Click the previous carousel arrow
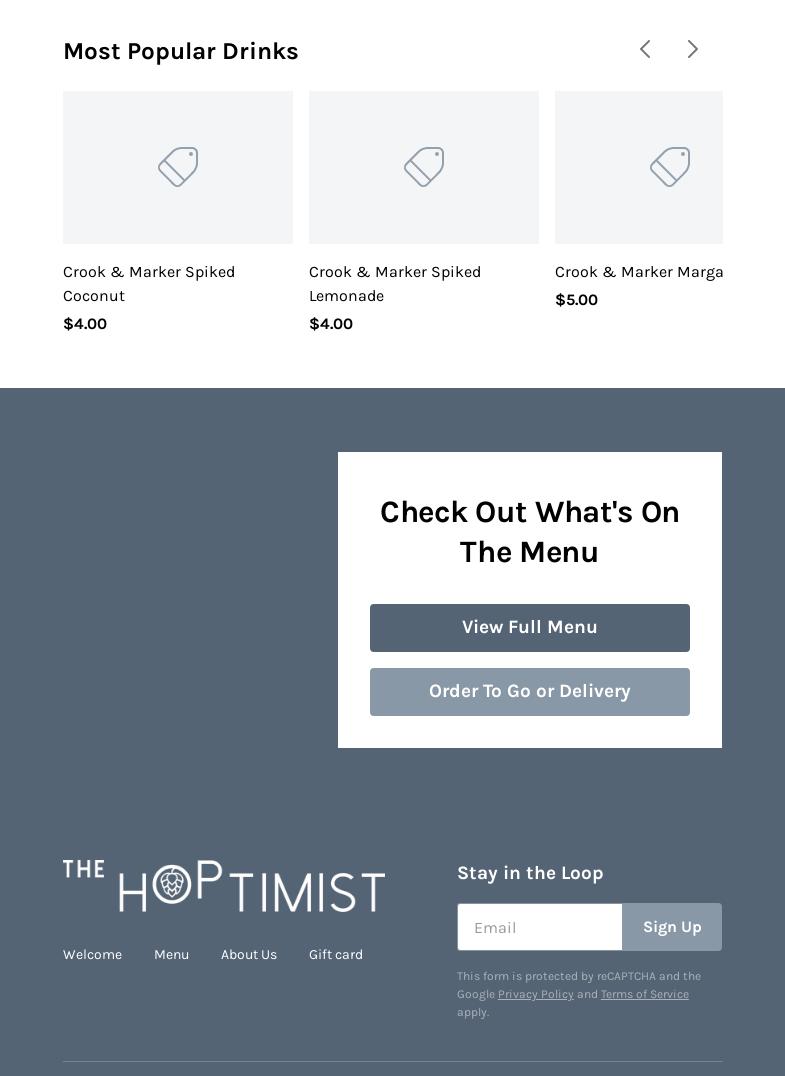The height and width of the screenshot is (1076, 785). click(645, 49)
